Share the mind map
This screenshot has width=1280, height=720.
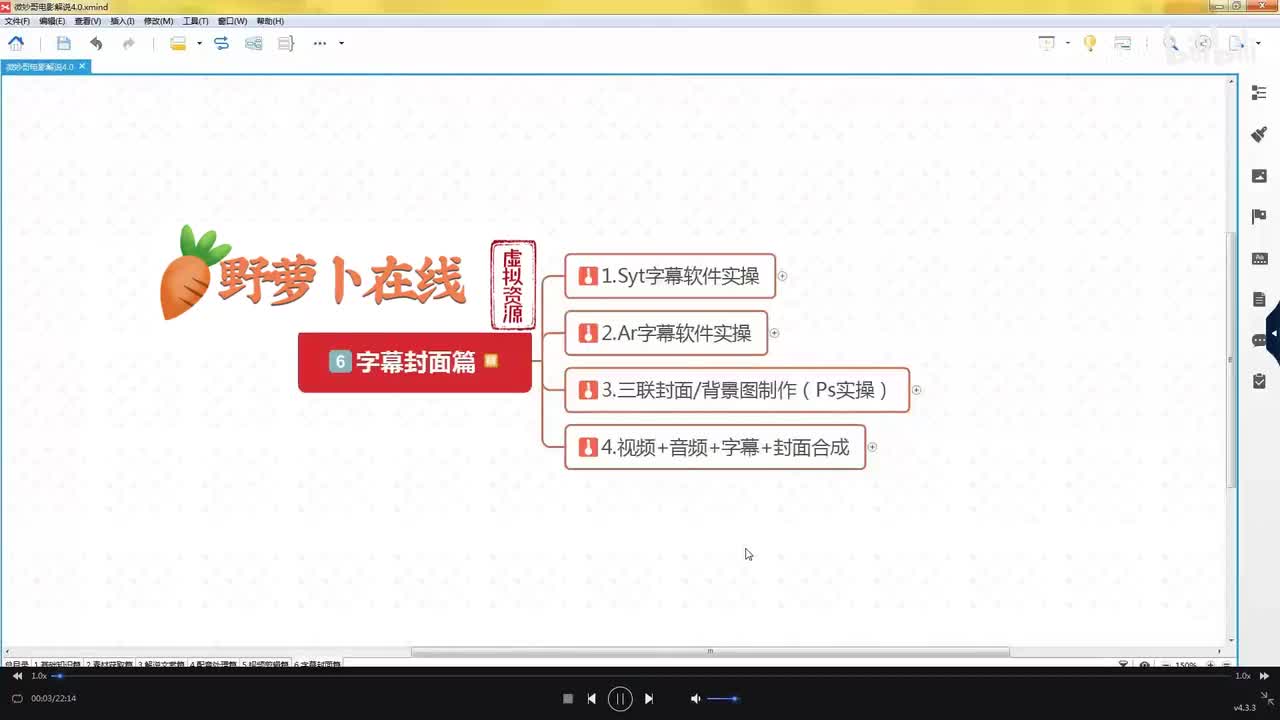point(1204,43)
